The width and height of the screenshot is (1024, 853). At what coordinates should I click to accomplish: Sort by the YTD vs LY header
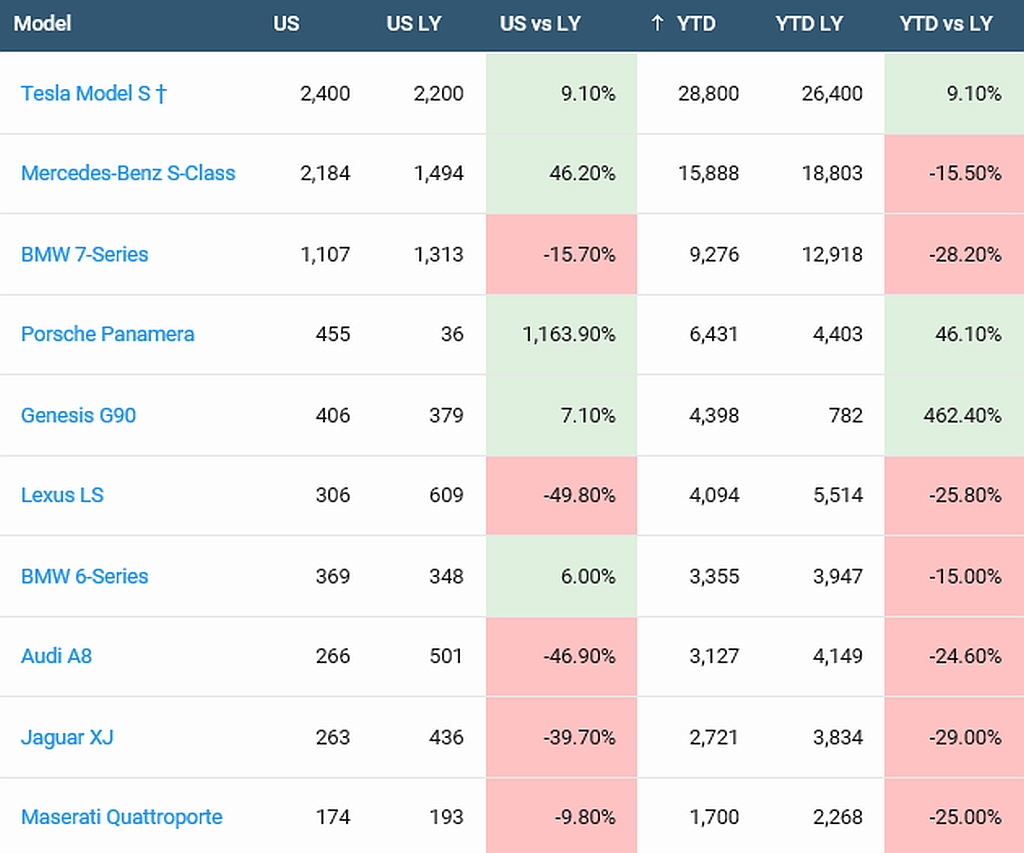click(x=946, y=24)
